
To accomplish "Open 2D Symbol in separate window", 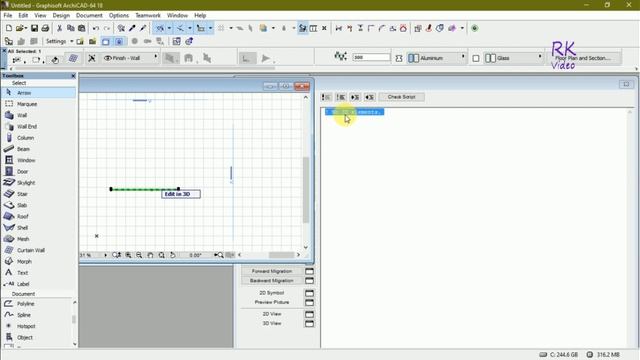I will [x=309, y=293].
